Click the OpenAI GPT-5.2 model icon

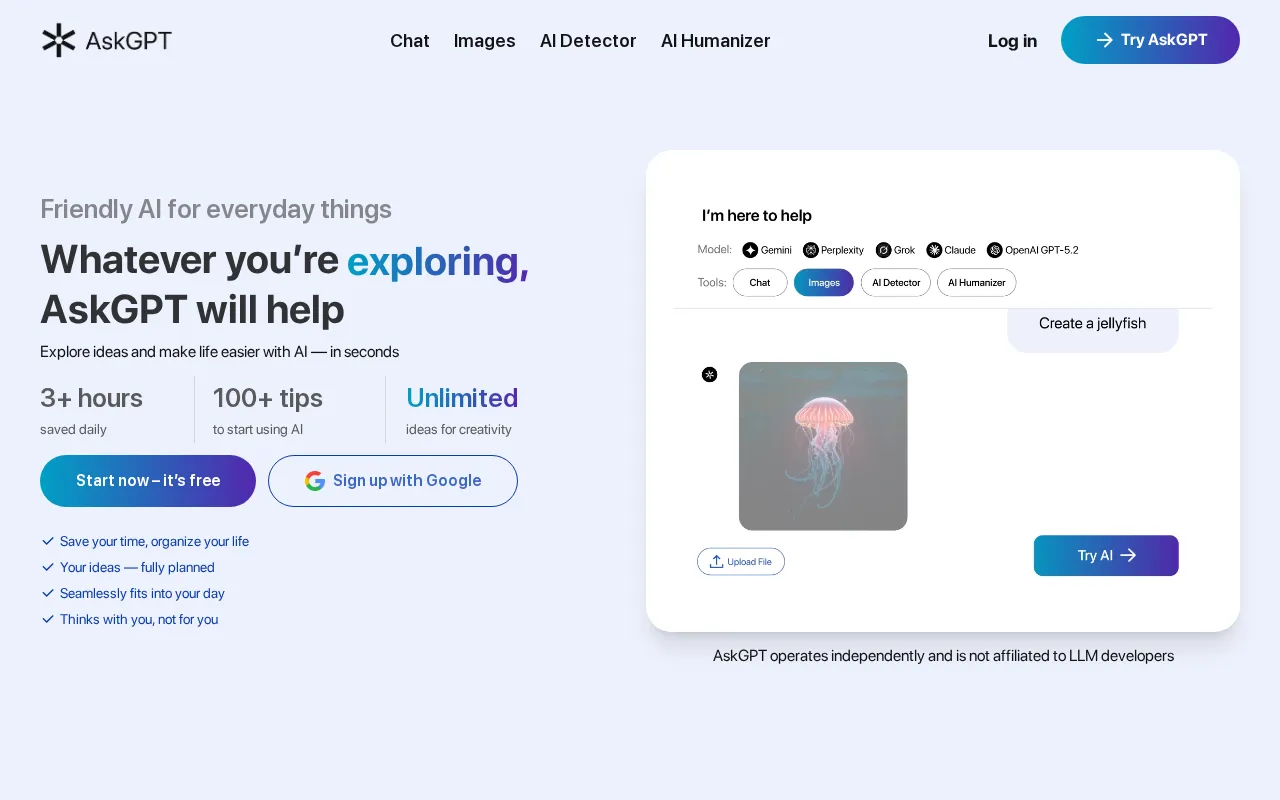click(x=995, y=250)
